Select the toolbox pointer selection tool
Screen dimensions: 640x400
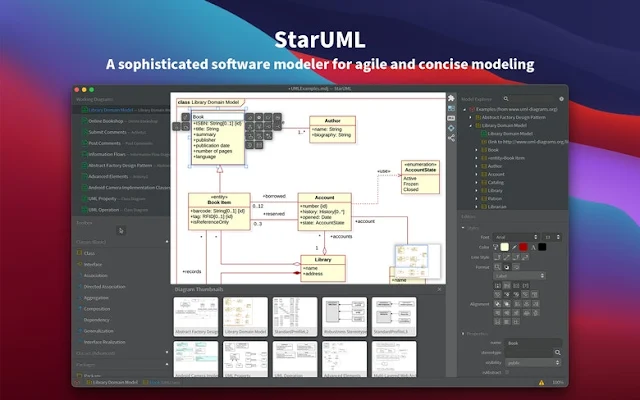pos(121,231)
